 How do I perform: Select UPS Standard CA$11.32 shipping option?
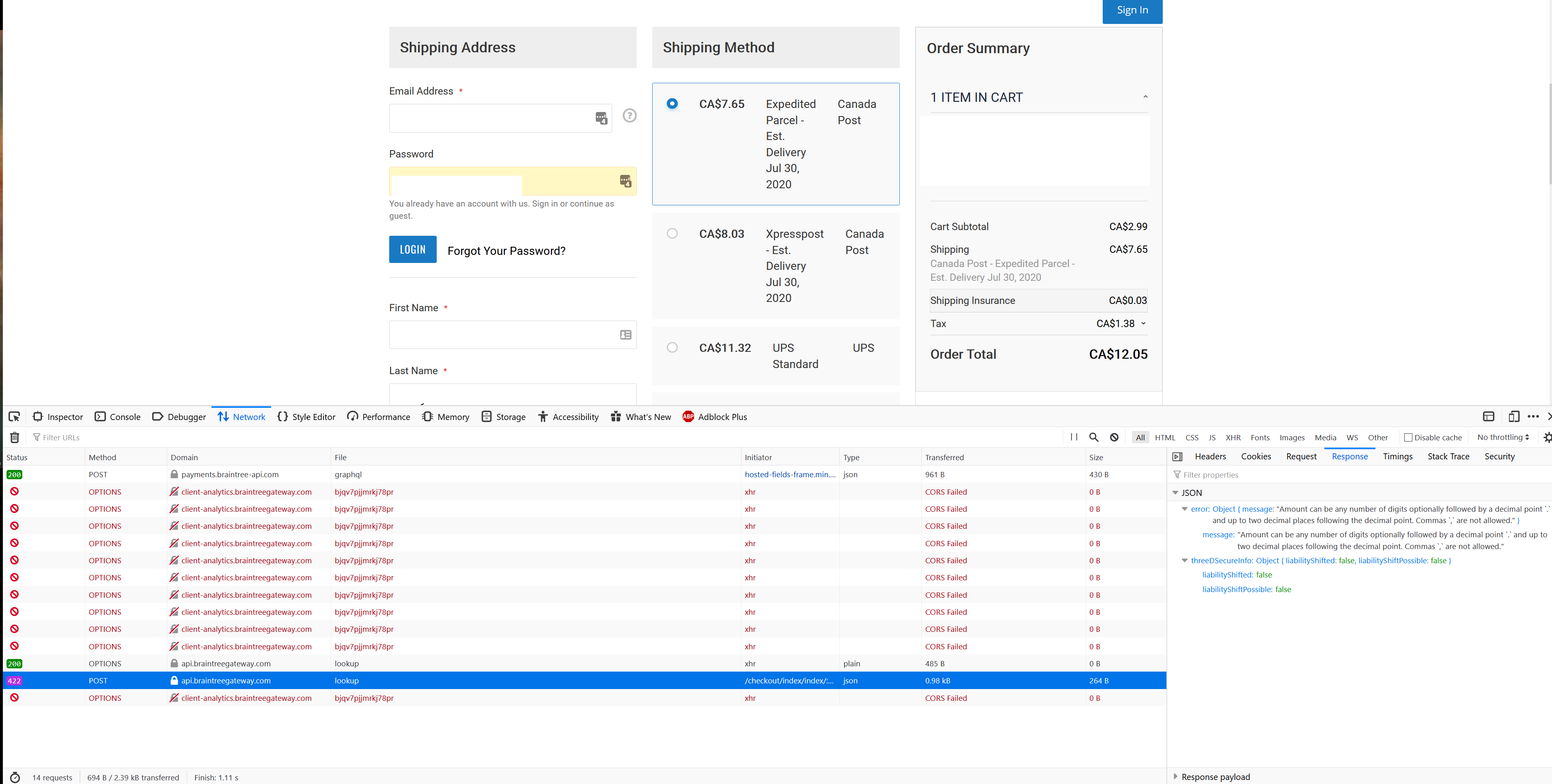[x=673, y=347]
